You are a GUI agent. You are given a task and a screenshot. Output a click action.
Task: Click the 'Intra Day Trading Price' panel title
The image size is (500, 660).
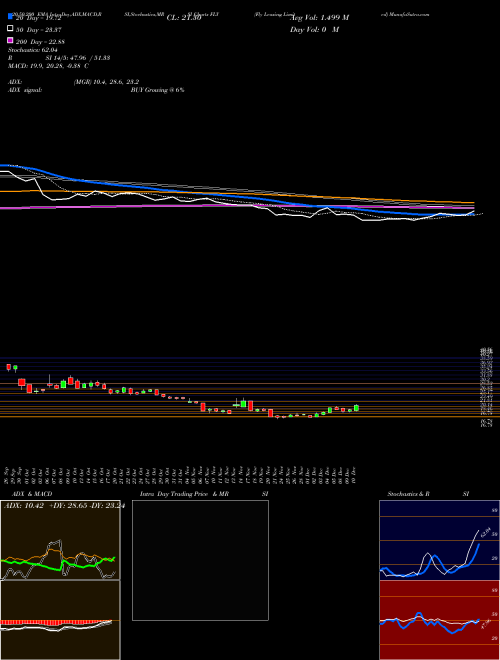pos(174,494)
